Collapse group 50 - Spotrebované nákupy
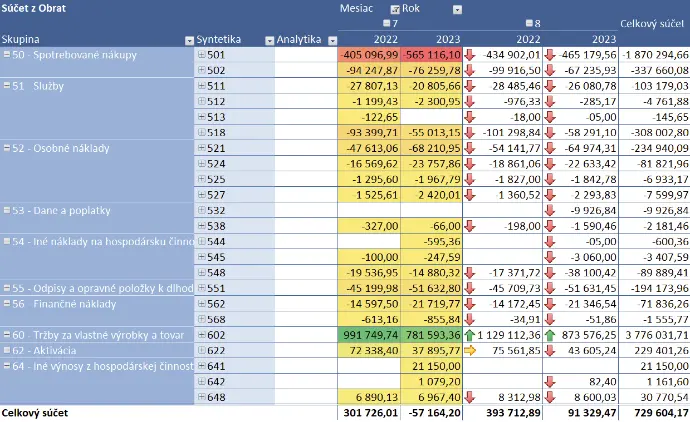This screenshot has height=422, width=690. click(7, 55)
